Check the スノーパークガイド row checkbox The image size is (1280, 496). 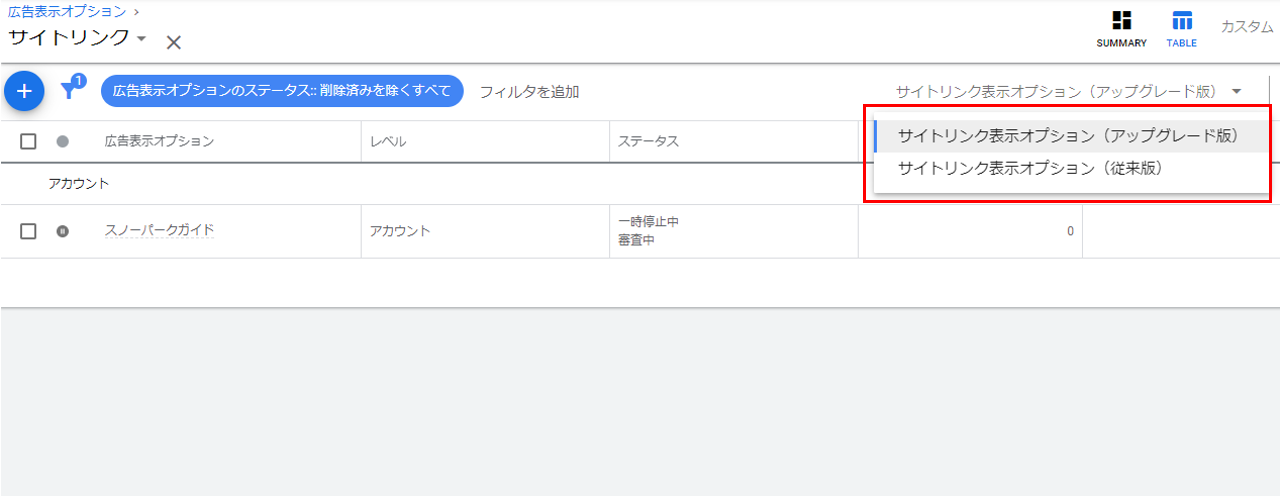[29, 231]
